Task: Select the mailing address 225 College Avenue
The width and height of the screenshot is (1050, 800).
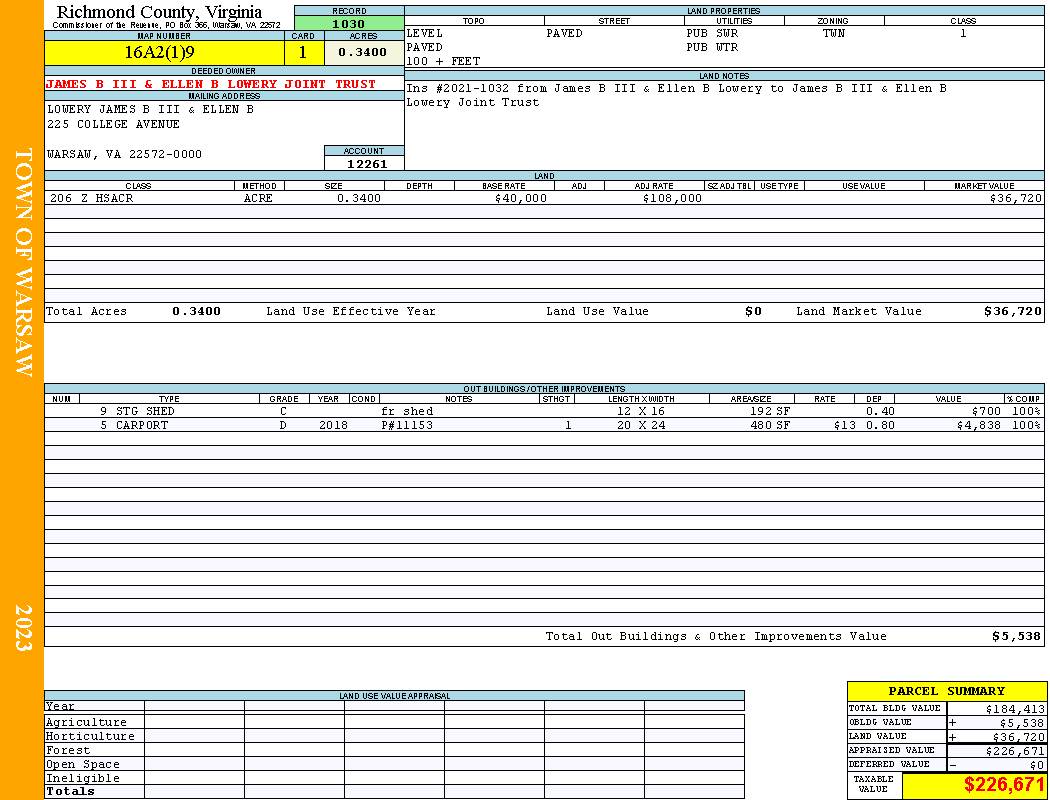Action: point(113,125)
